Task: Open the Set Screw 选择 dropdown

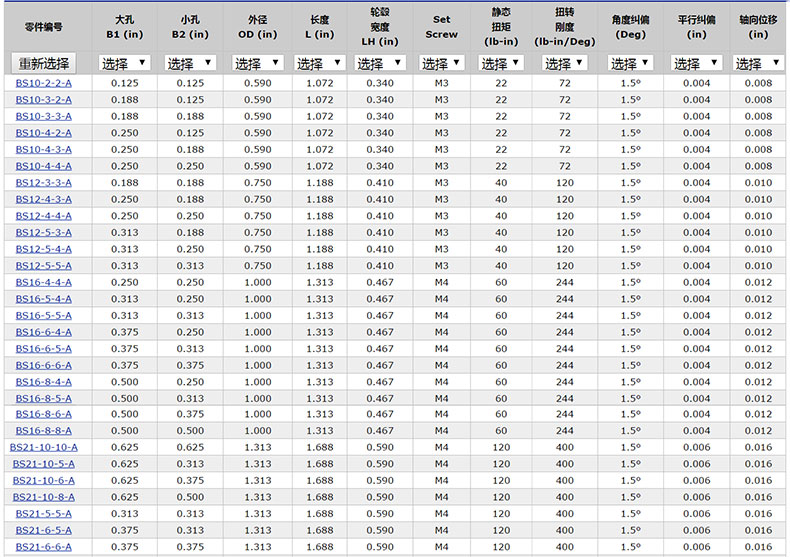Action: coord(441,63)
